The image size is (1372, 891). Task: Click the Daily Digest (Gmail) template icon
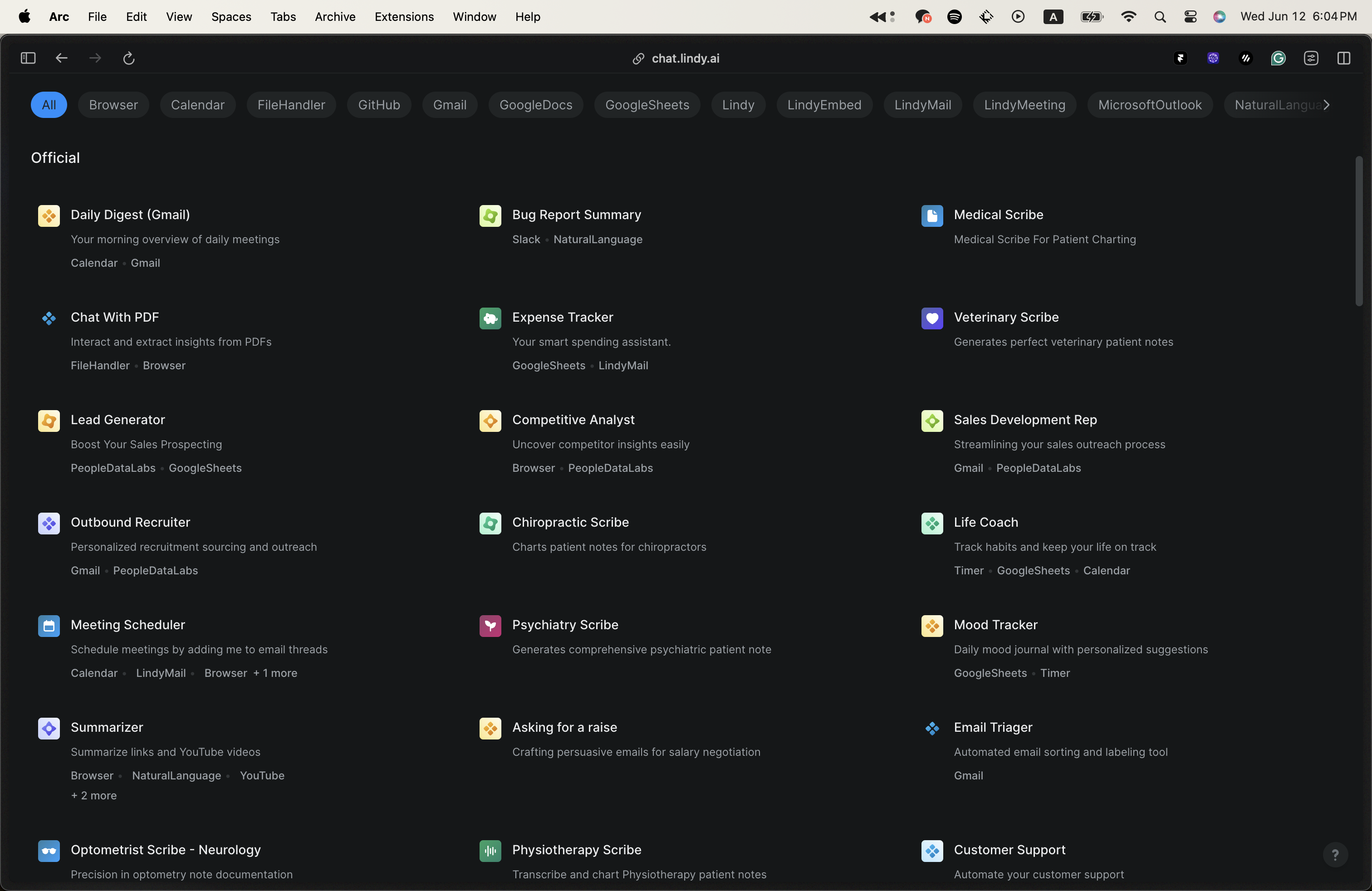click(49, 216)
